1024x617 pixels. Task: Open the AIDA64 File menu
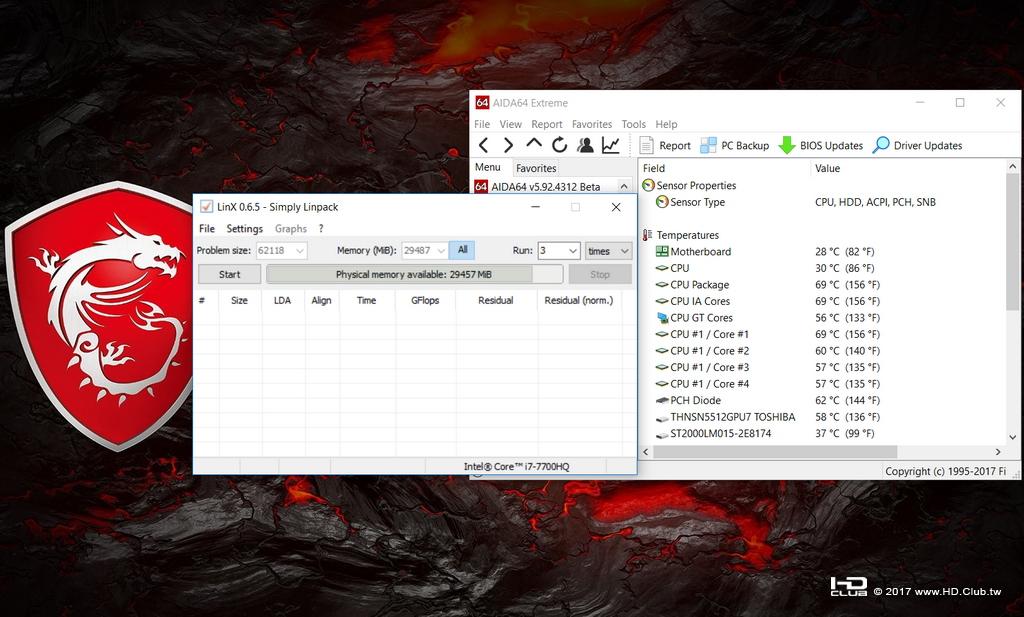[482, 124]
